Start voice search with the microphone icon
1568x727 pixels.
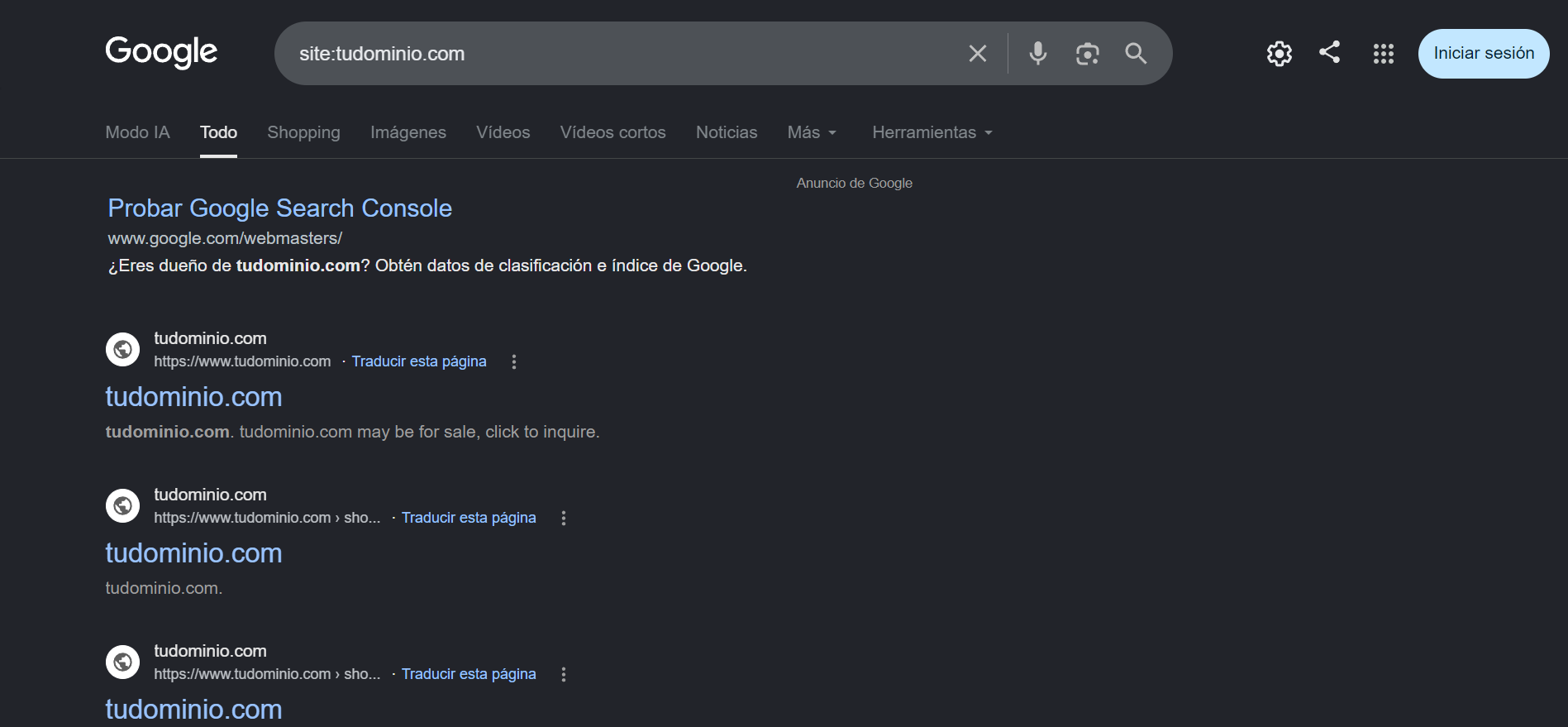point(1038,54)
